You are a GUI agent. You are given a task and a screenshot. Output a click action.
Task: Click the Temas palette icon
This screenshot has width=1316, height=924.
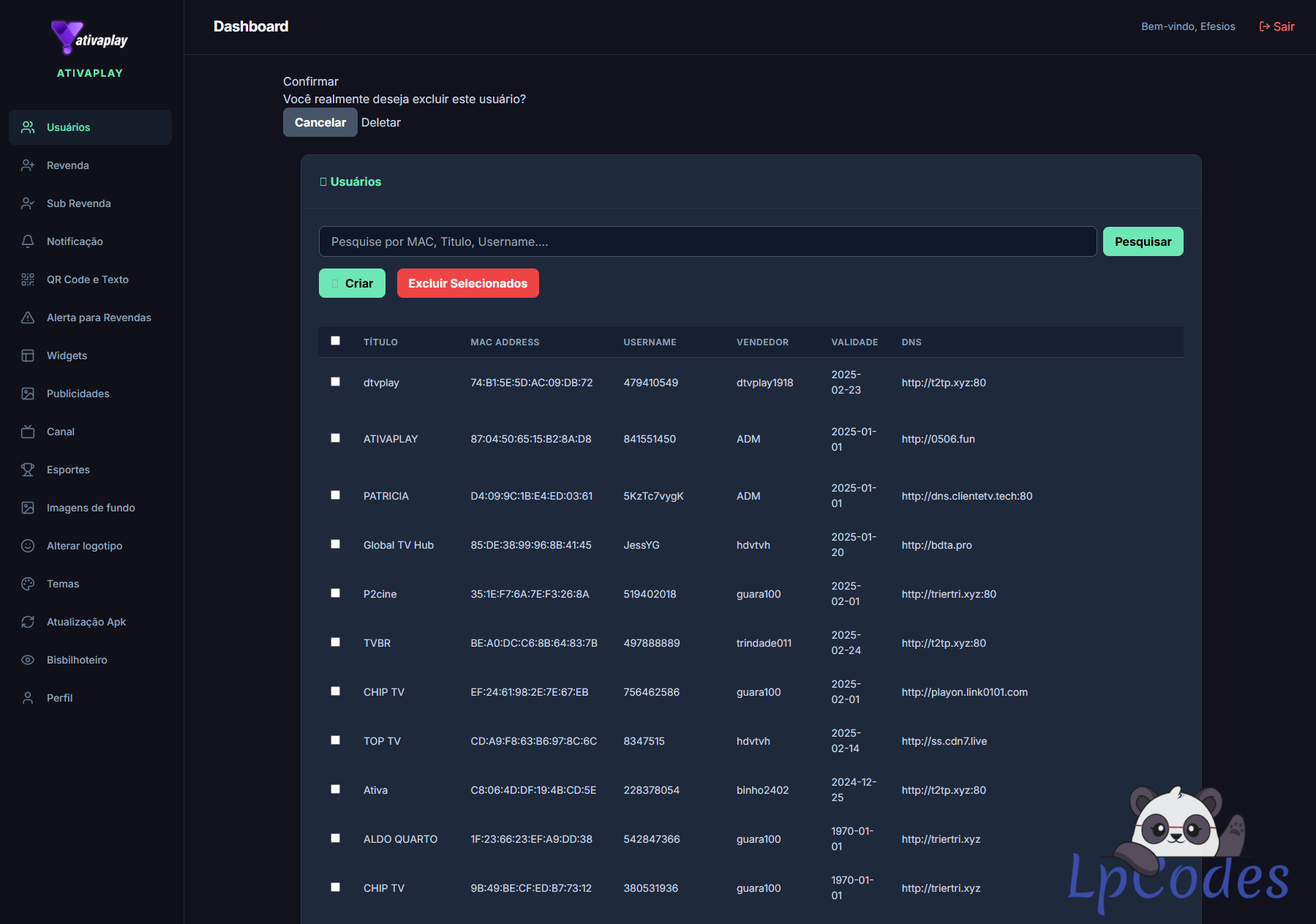coord(28,584)
